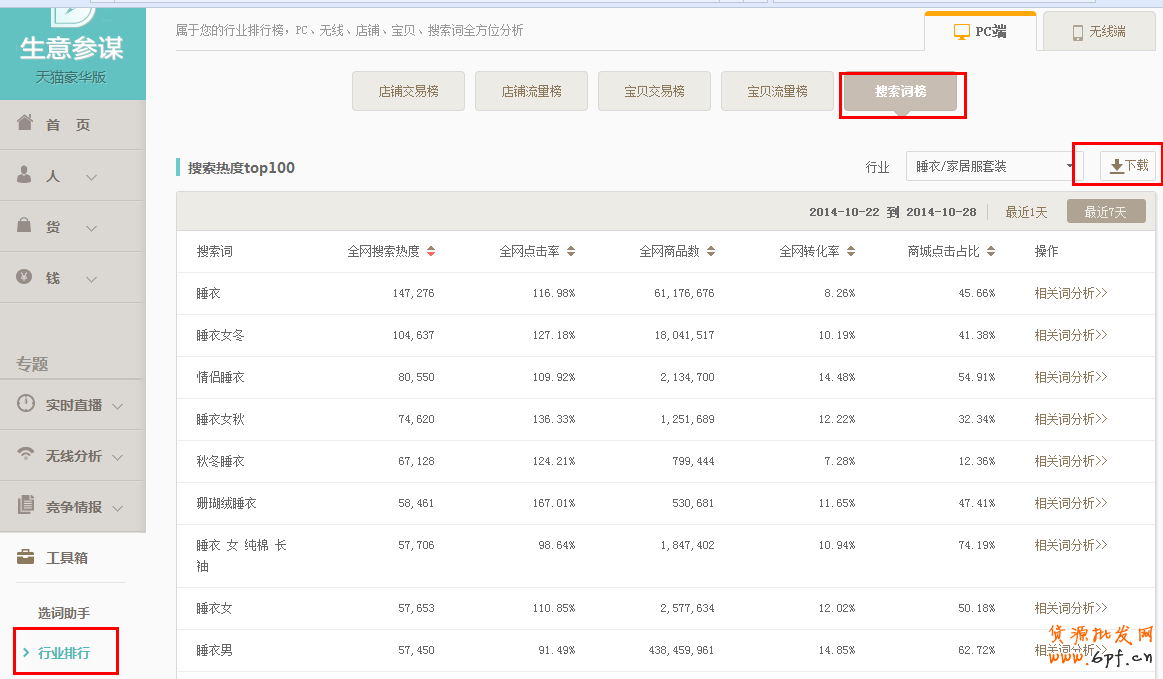Click the wifi icon for 无线分析
Image resolution: width=1163 pixels, height=679 pixels.
pyautogui.click(x=27, y=455)
